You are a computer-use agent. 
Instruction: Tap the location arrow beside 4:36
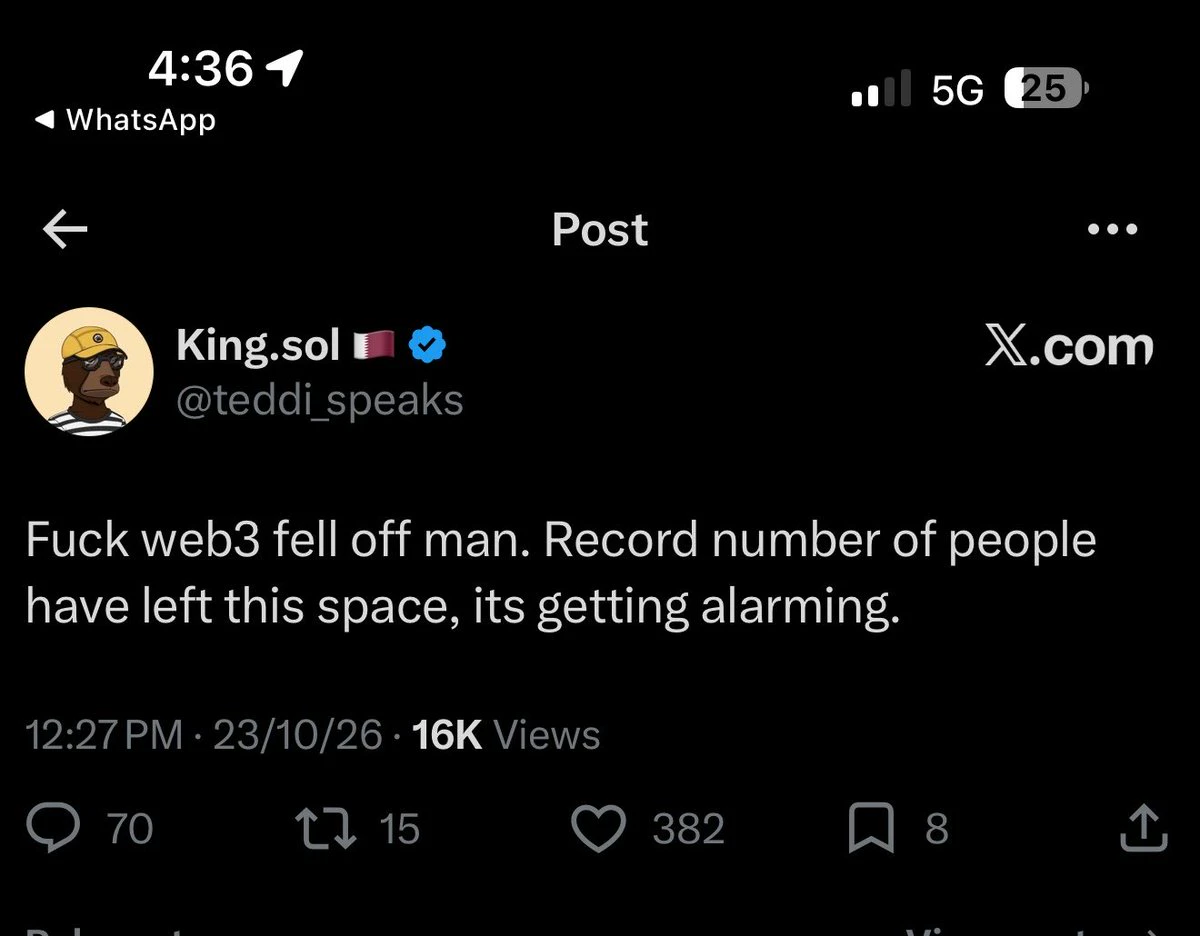pyautogui.click(x=285, y=69)
